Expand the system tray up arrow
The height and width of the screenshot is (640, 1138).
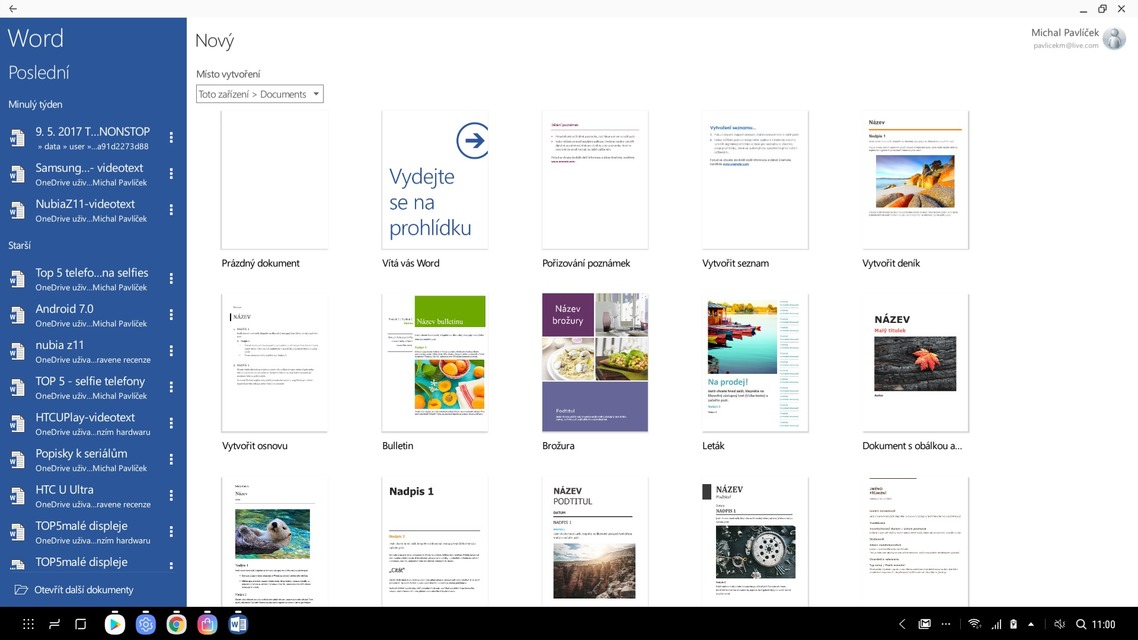[1031, 624]
